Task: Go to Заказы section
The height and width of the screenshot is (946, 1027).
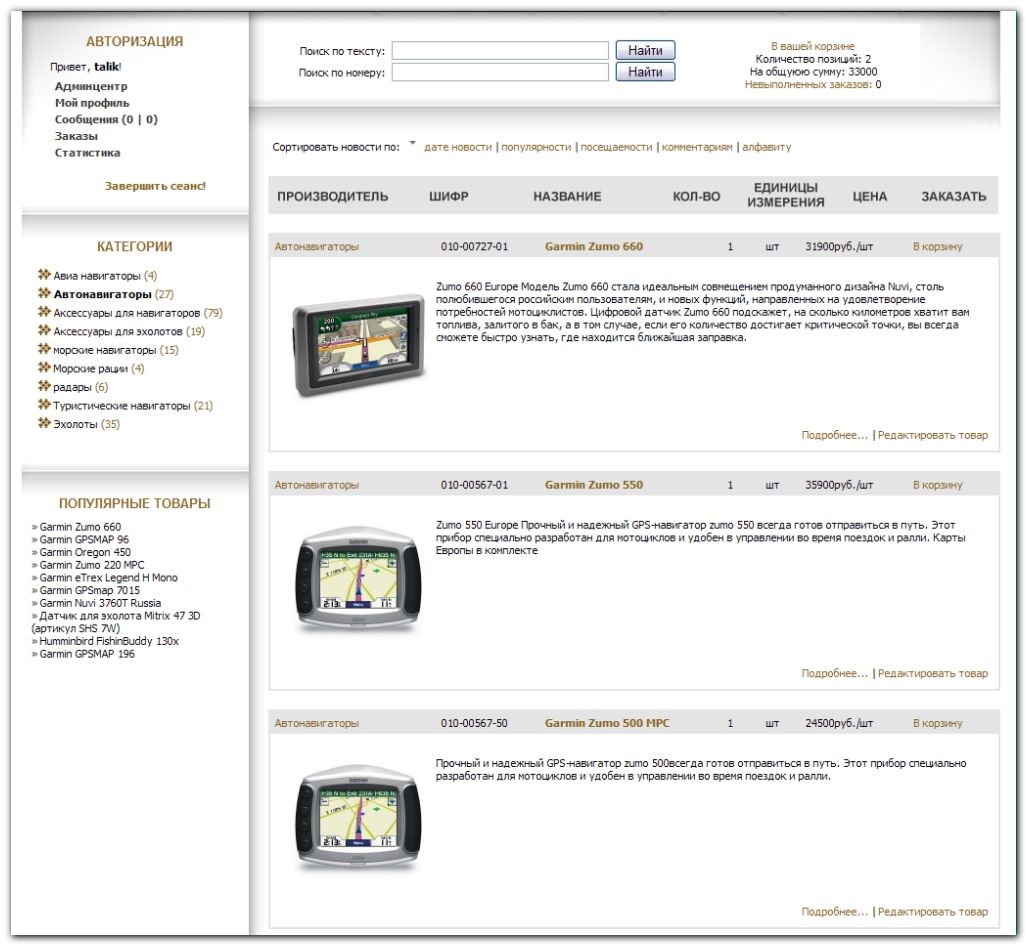Action: click(76, 136)
